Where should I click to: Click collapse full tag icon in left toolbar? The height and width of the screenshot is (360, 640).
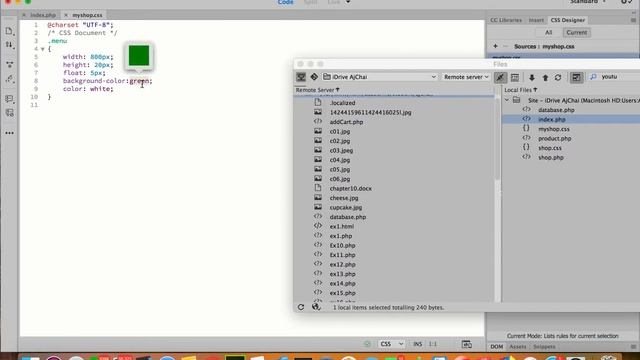pyautogui.click(x=9, y=64)
